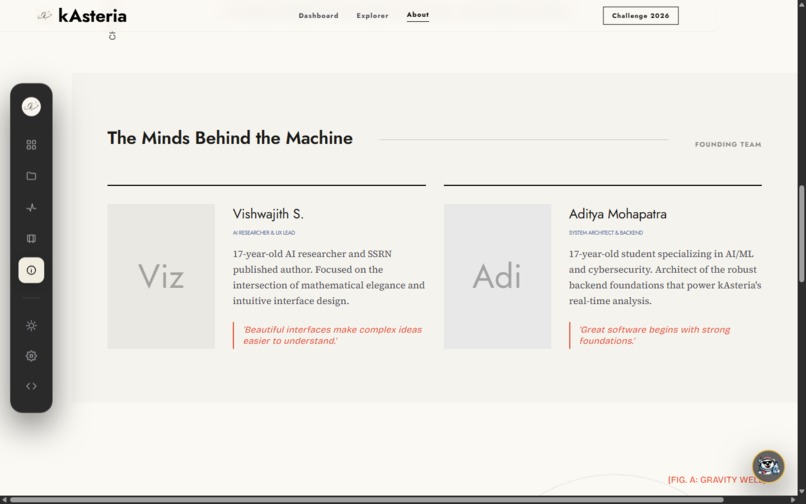The height and width of the screenshot is (504, 806).
Task: Open the folder icon in sidebar
Action: pyautogui.click(x=31, y=176)
